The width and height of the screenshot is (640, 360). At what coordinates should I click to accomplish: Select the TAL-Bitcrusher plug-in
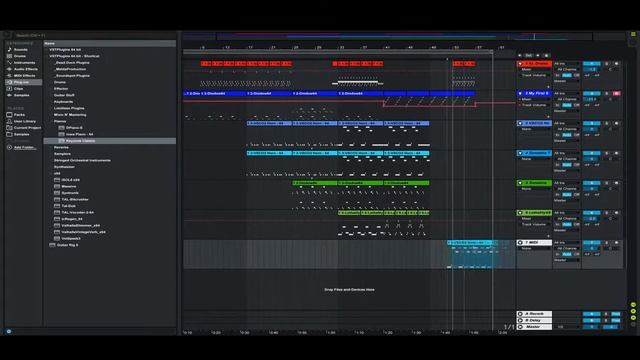[x=75, y=200]
